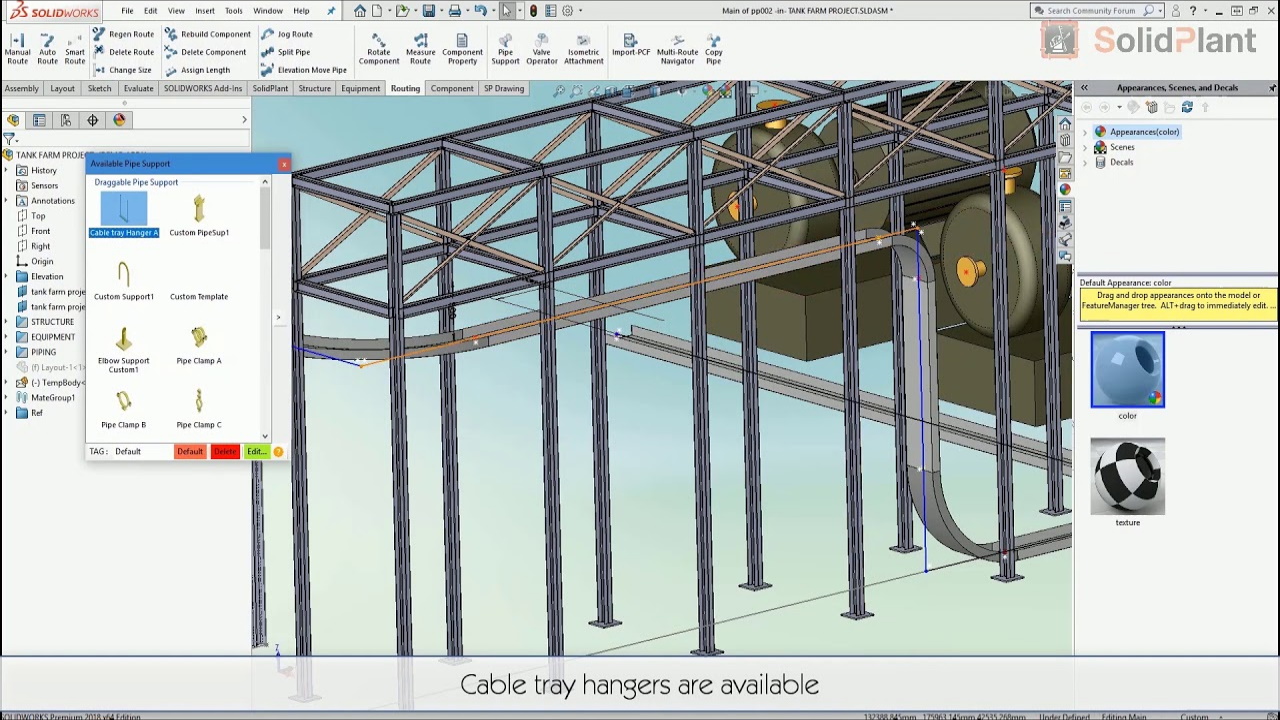Select the blue color appearance swatch

pos(1127,370)
